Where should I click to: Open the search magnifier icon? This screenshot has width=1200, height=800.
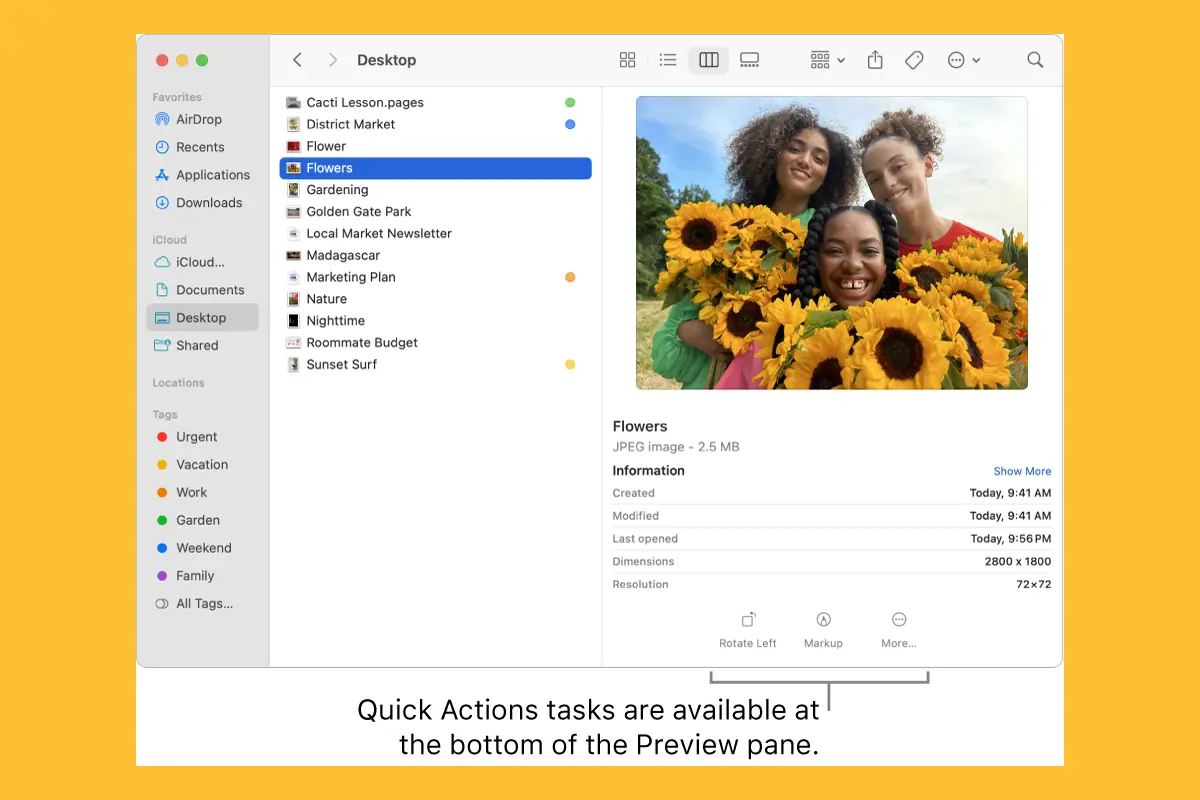tap(1035, 60)
